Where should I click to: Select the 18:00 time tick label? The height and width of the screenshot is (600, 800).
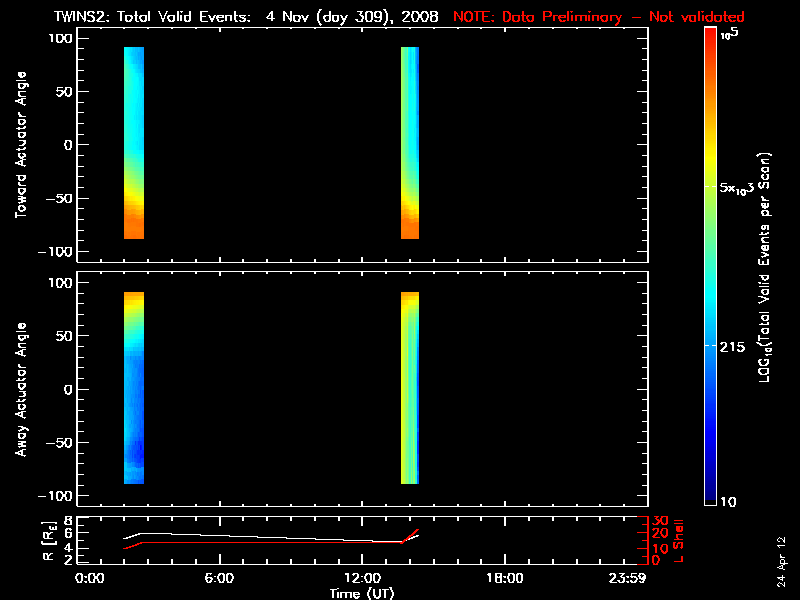point(504,578)
